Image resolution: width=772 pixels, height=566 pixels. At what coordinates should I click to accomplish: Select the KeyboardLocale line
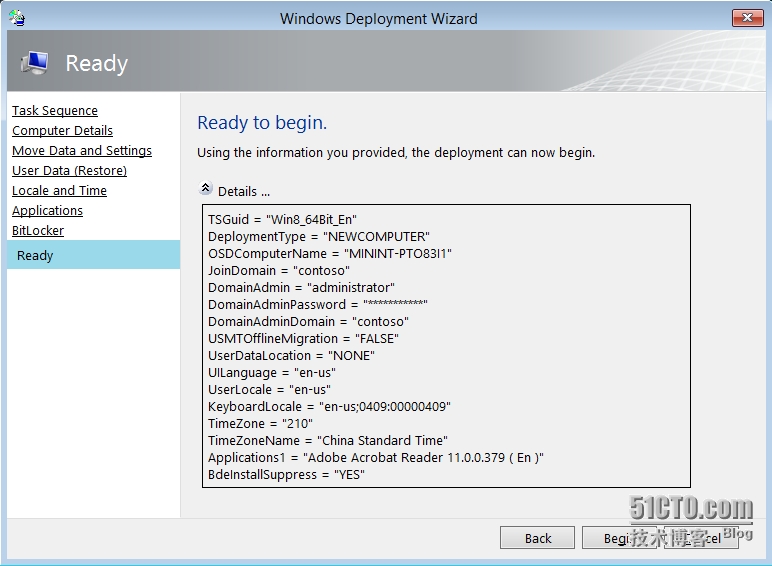click(329, 407)
